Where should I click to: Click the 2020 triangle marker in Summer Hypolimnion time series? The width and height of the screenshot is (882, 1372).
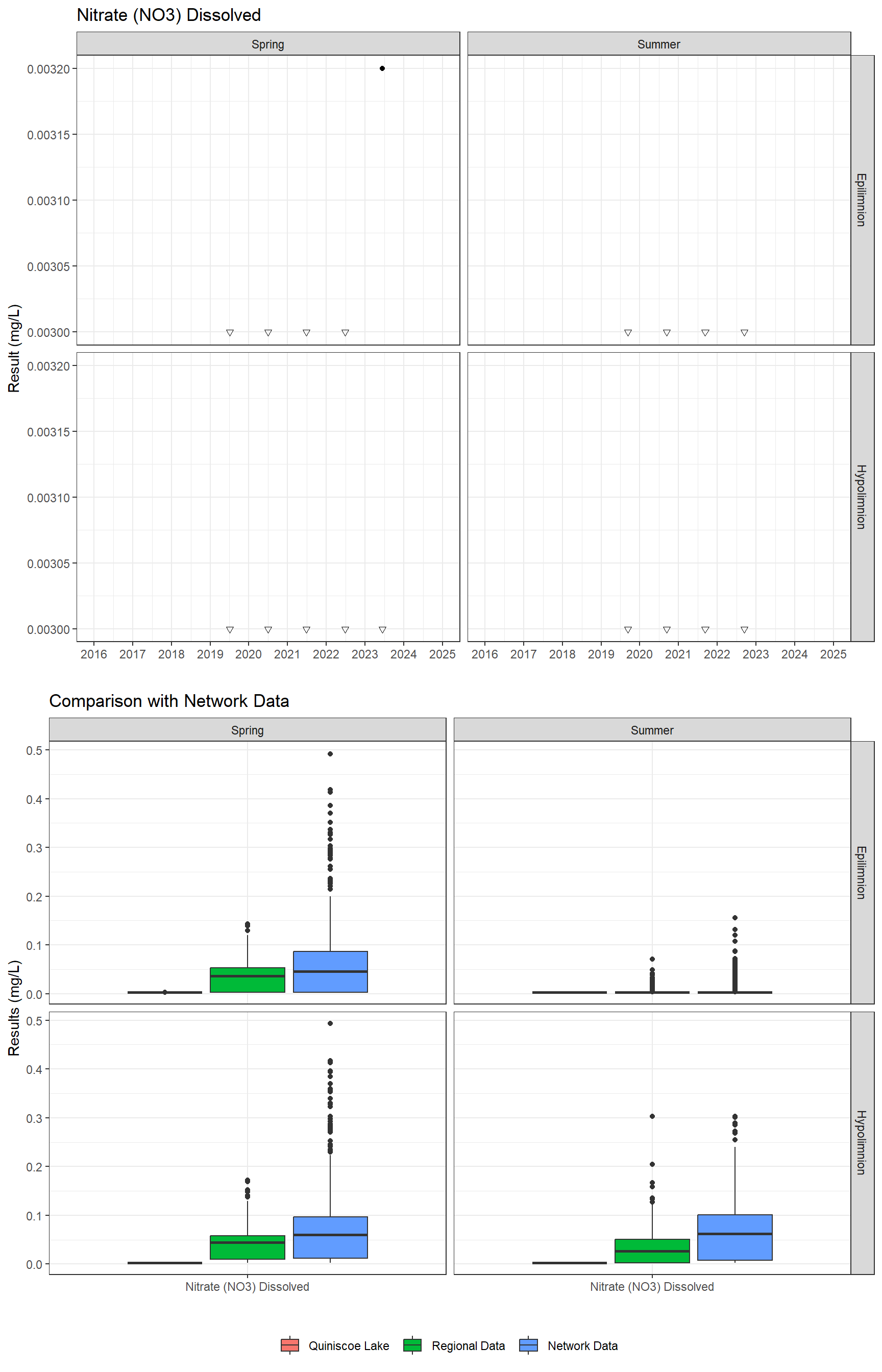[667, 630]
